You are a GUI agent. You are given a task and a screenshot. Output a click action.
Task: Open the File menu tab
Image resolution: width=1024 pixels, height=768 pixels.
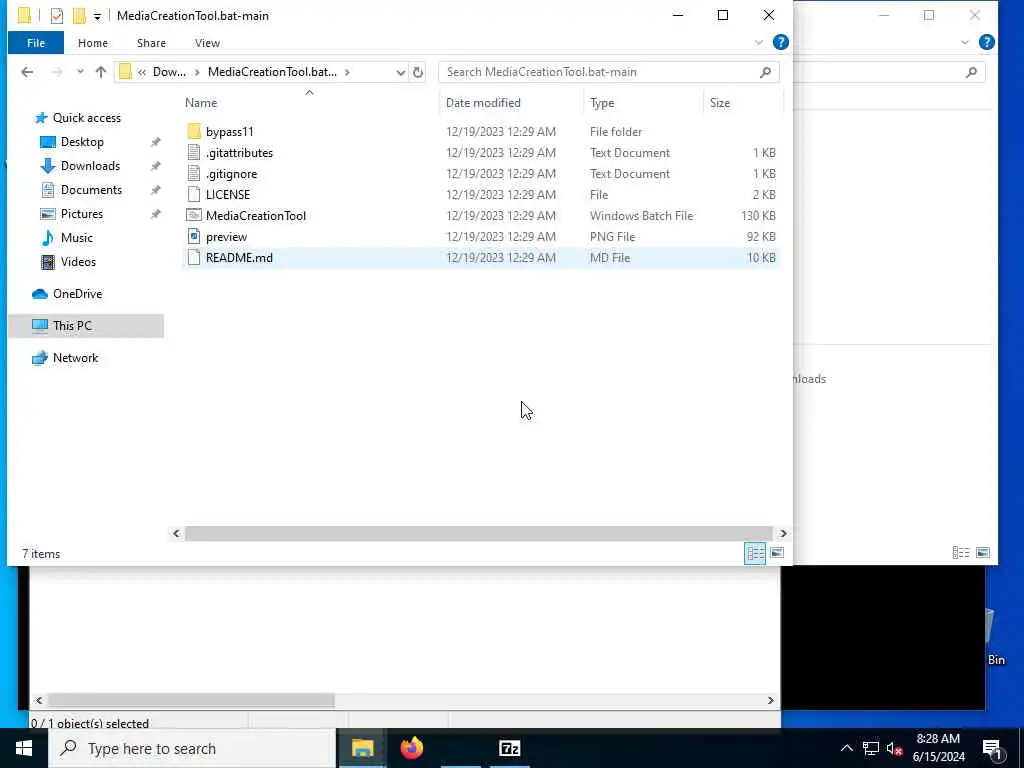pos(36,43)
